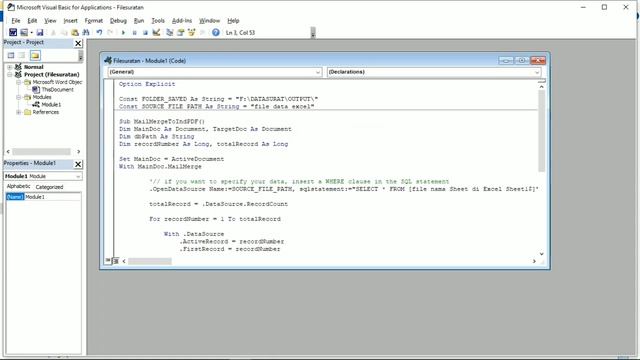Image resolution: width=640 pixels, height=360 pixels.
Task: Switch to the Alphabetic properties tab
Action: (18, 186)
